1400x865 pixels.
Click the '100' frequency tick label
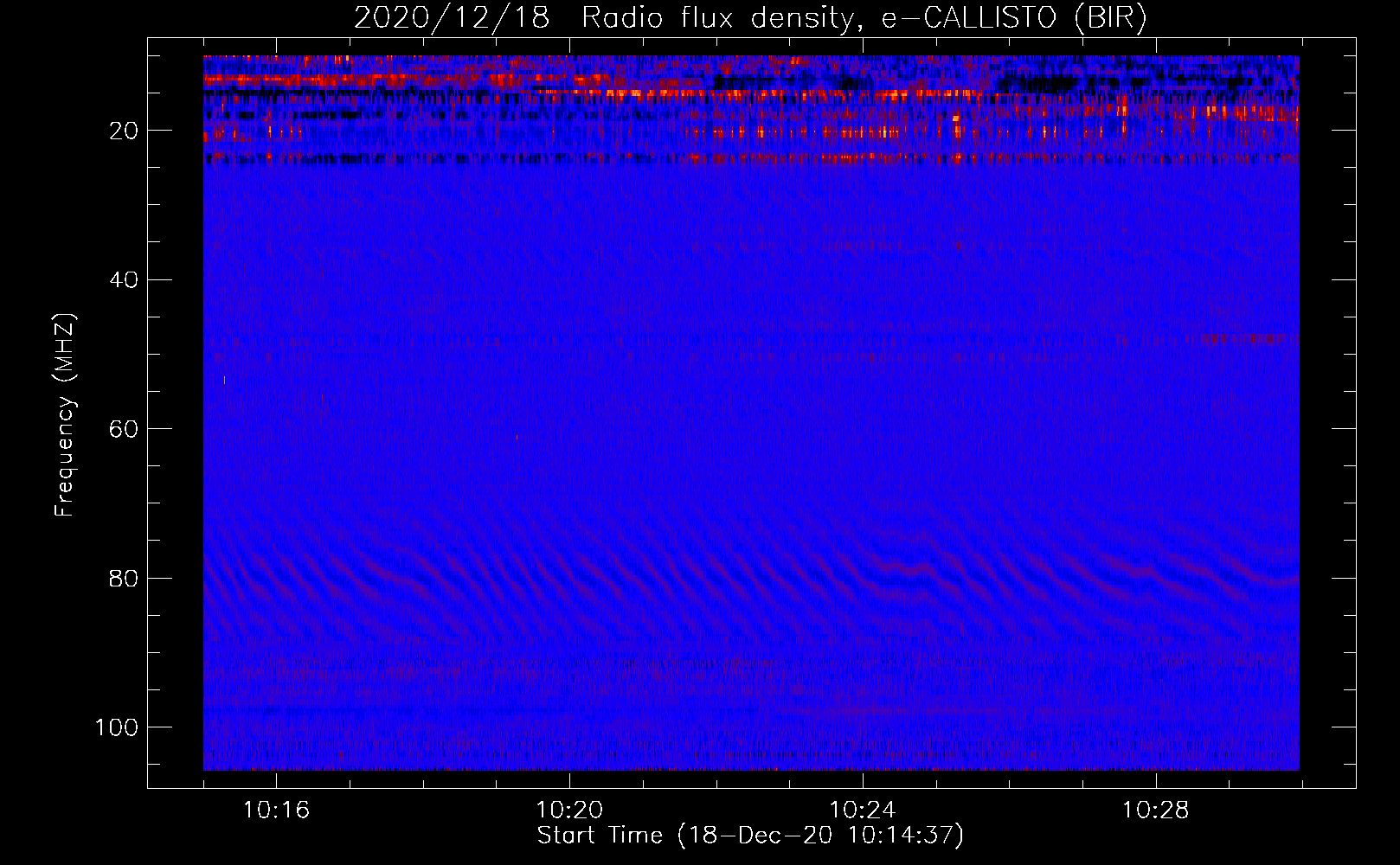pos(117,727)
